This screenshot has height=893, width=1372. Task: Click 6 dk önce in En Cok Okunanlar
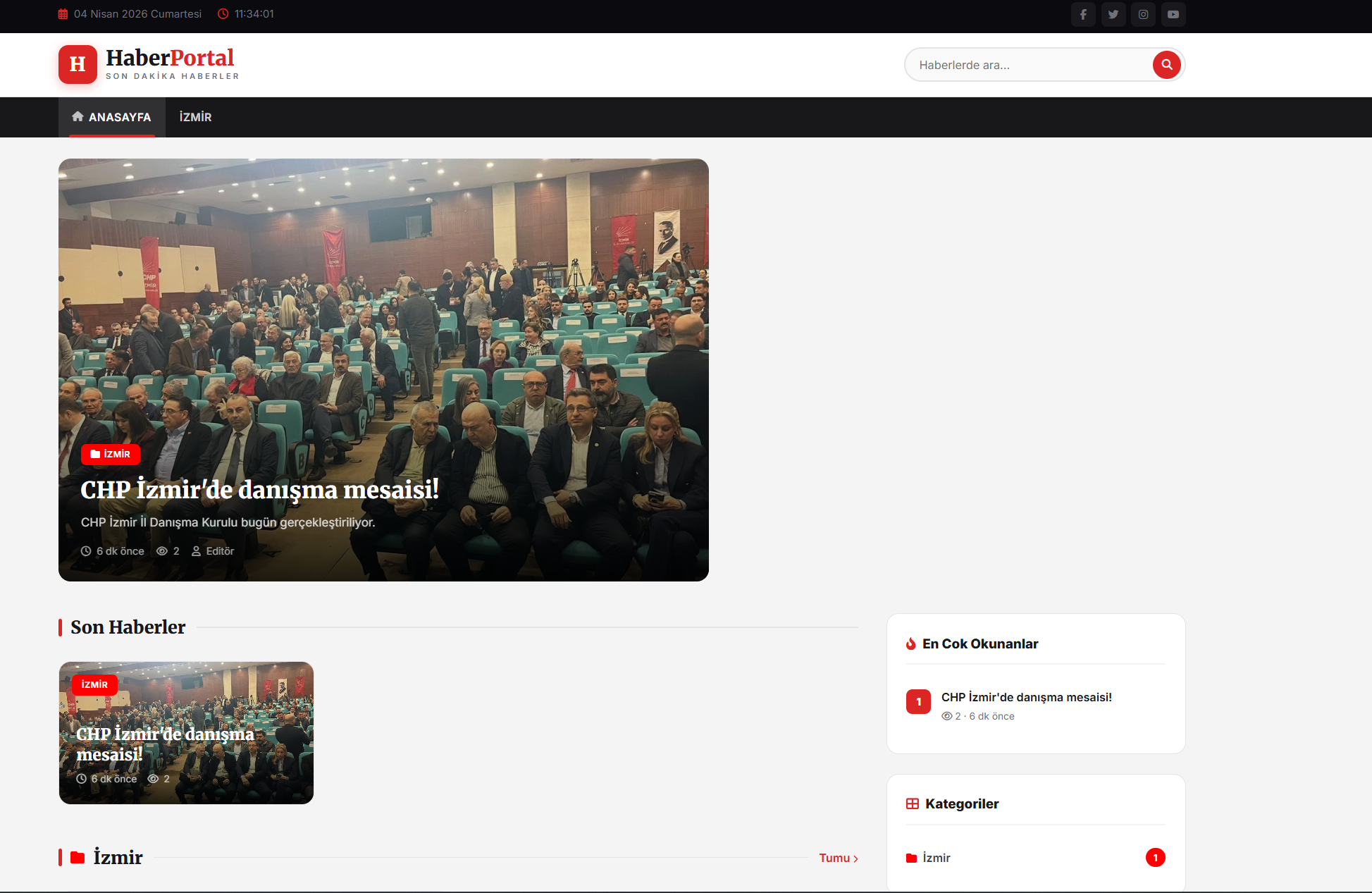pyautogui.click(x=992, y=716)
